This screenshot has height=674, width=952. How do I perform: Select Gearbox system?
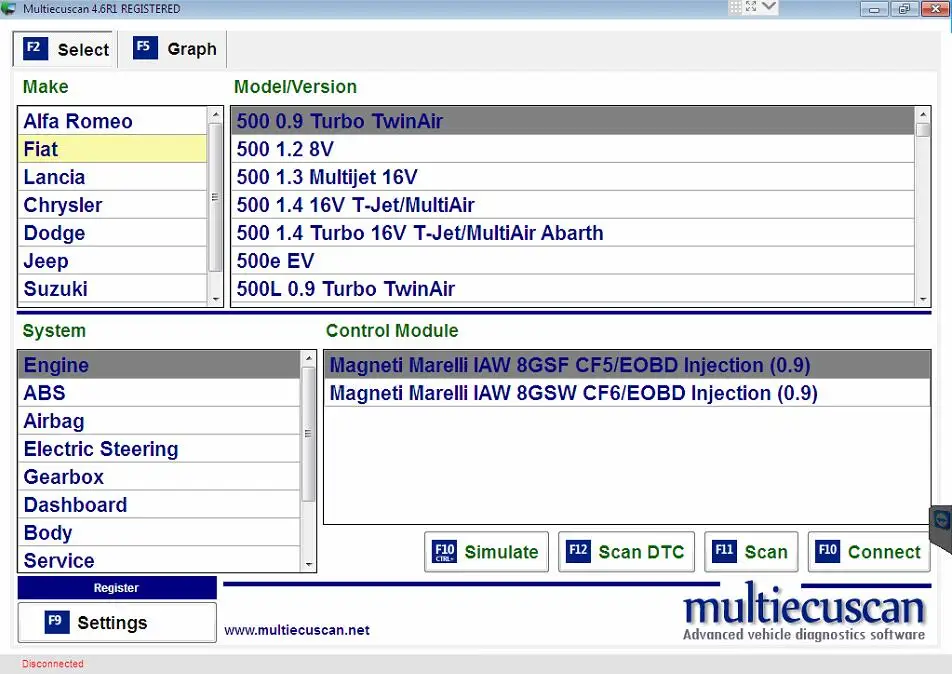pyautogui.click(x=160, y=477)
